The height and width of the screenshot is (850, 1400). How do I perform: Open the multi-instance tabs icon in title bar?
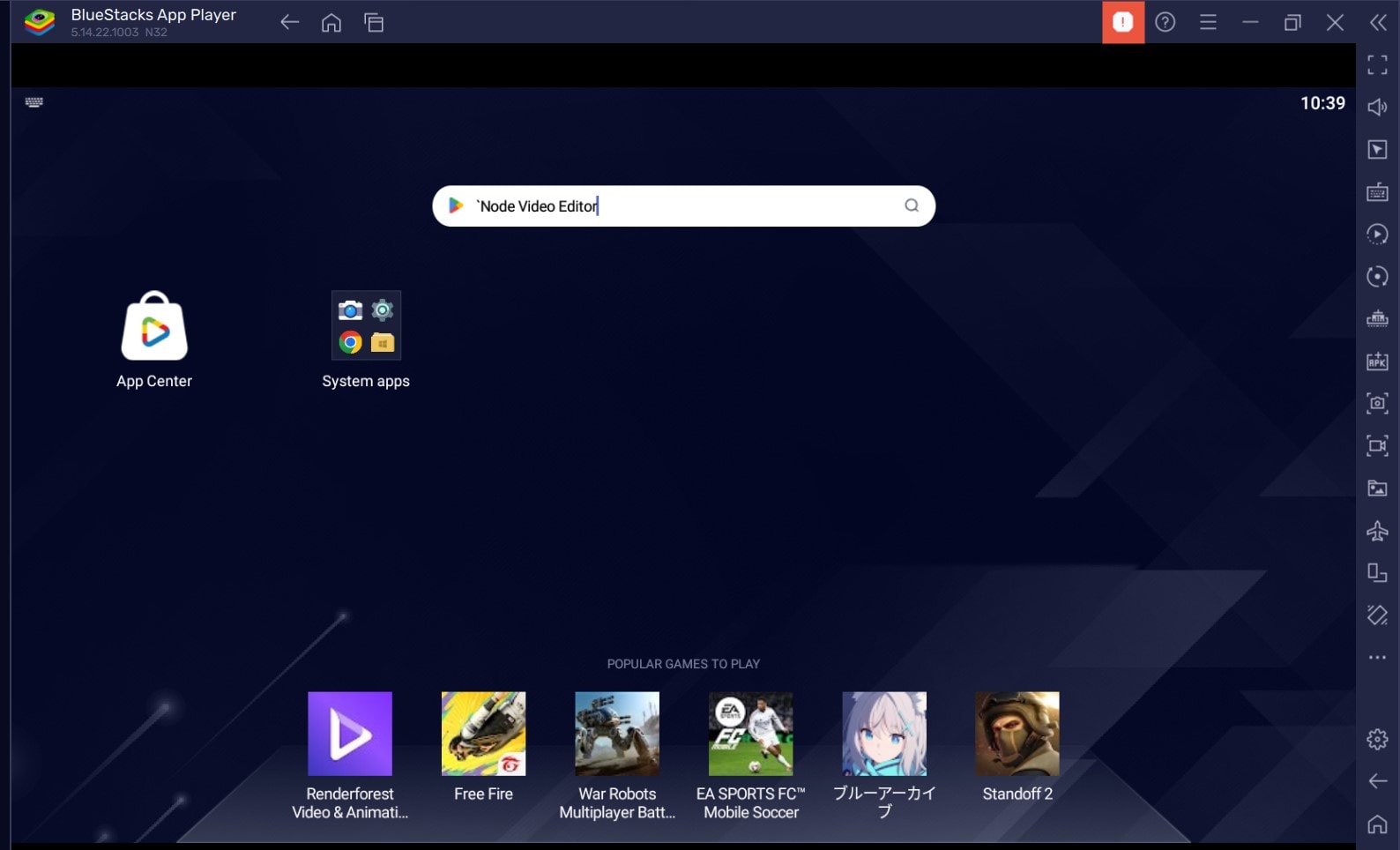tap(374, 22)
